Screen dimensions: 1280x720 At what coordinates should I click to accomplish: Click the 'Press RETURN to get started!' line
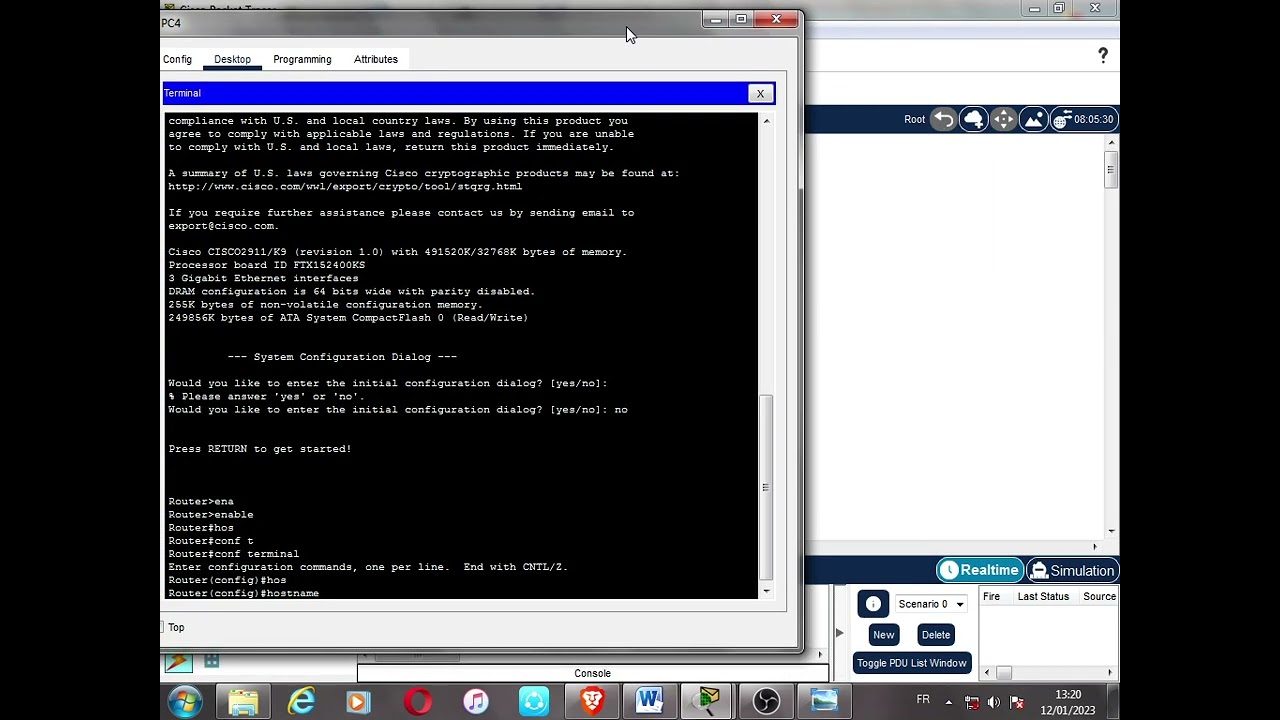point(260,449)
